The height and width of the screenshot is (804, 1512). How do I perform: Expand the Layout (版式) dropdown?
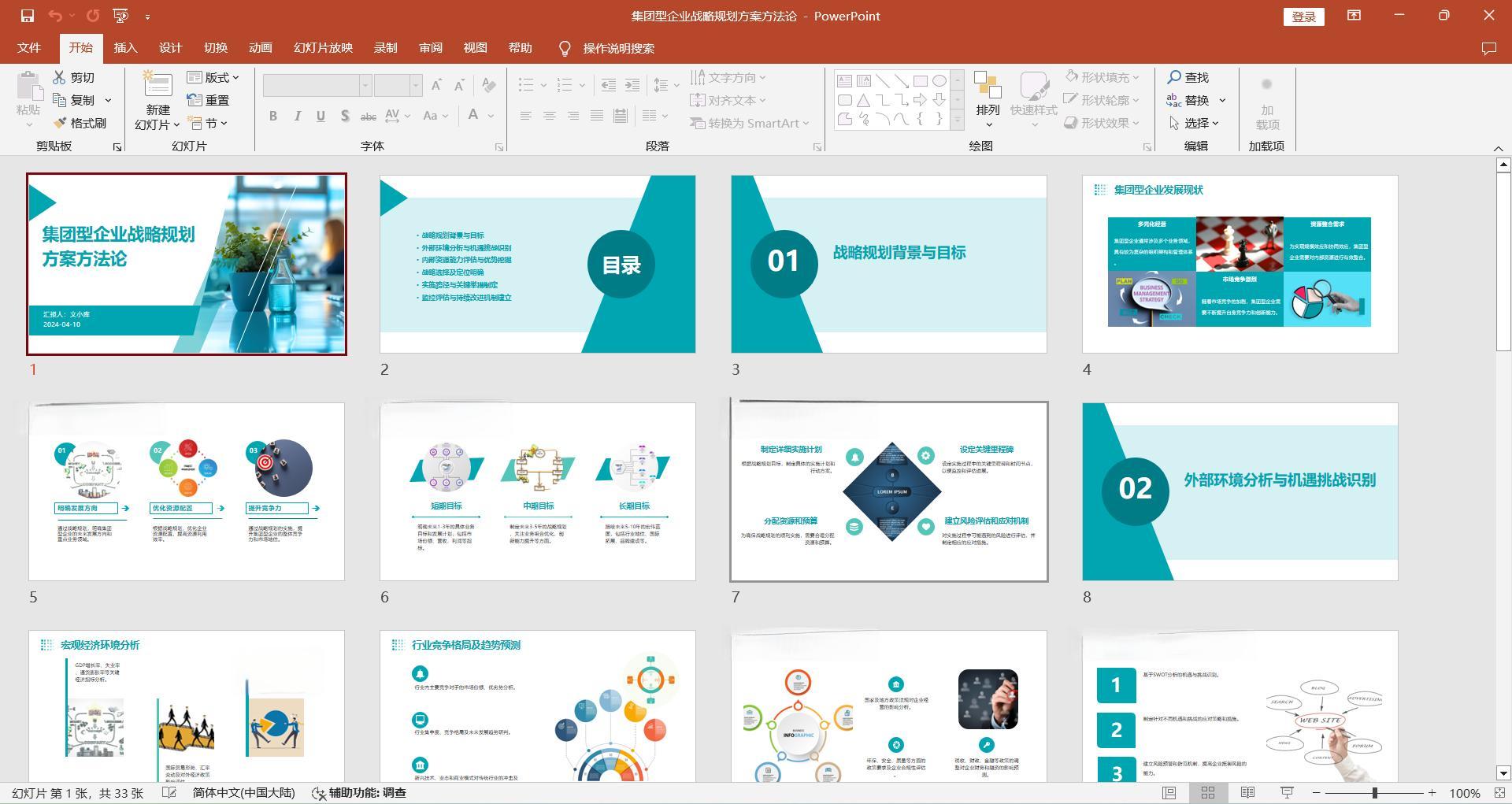click(x=213, y=77)
